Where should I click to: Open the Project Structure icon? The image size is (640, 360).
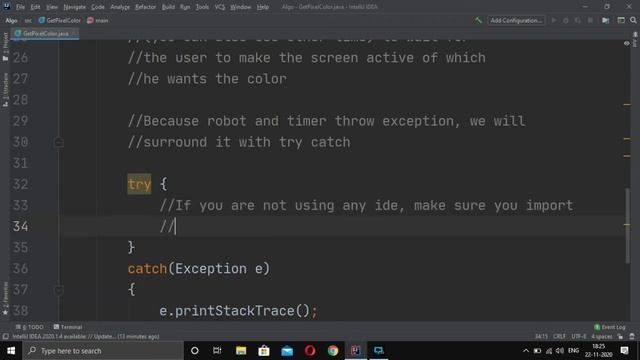click(606, 20)
